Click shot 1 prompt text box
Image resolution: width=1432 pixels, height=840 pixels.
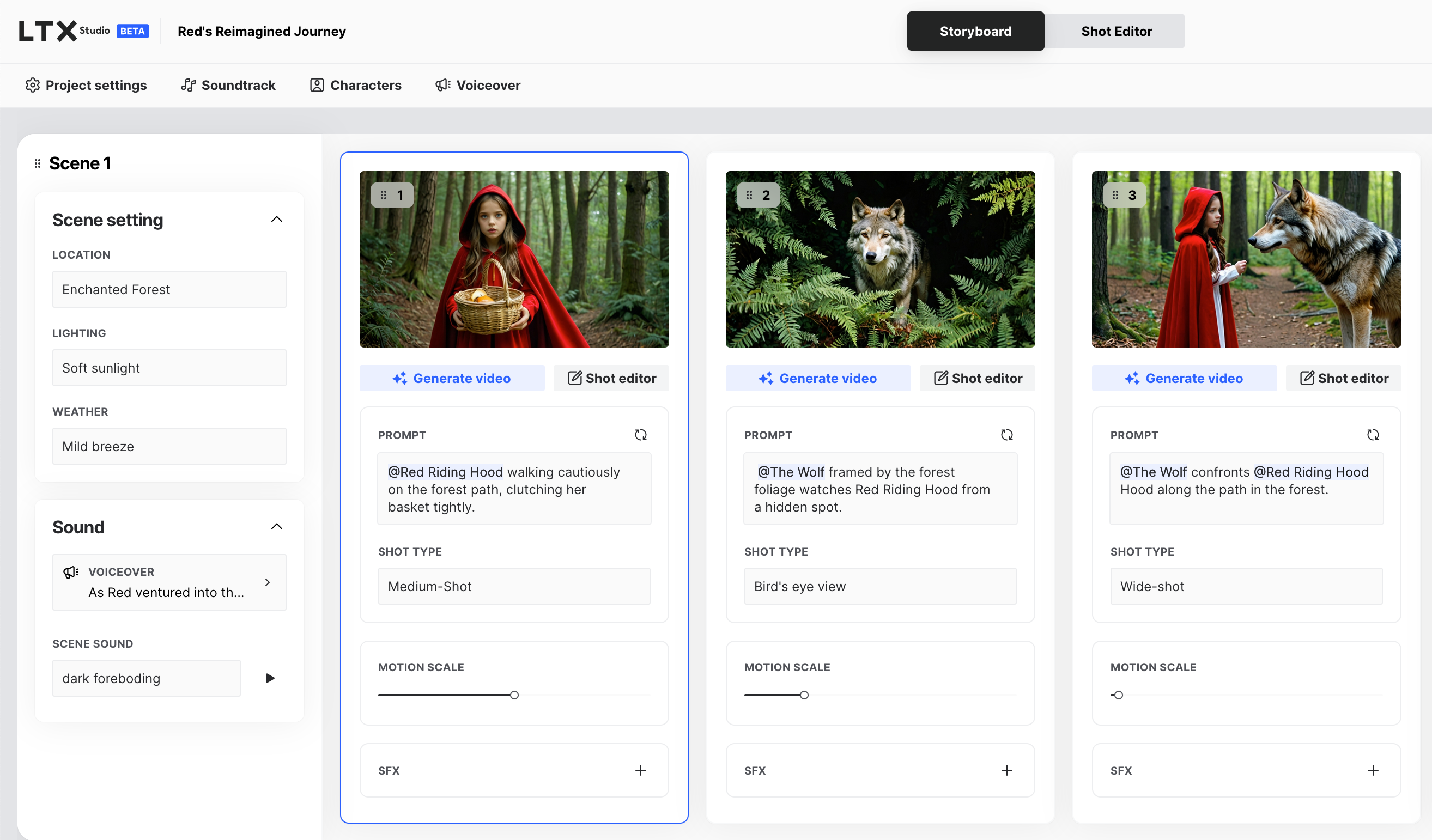[514, 489]
